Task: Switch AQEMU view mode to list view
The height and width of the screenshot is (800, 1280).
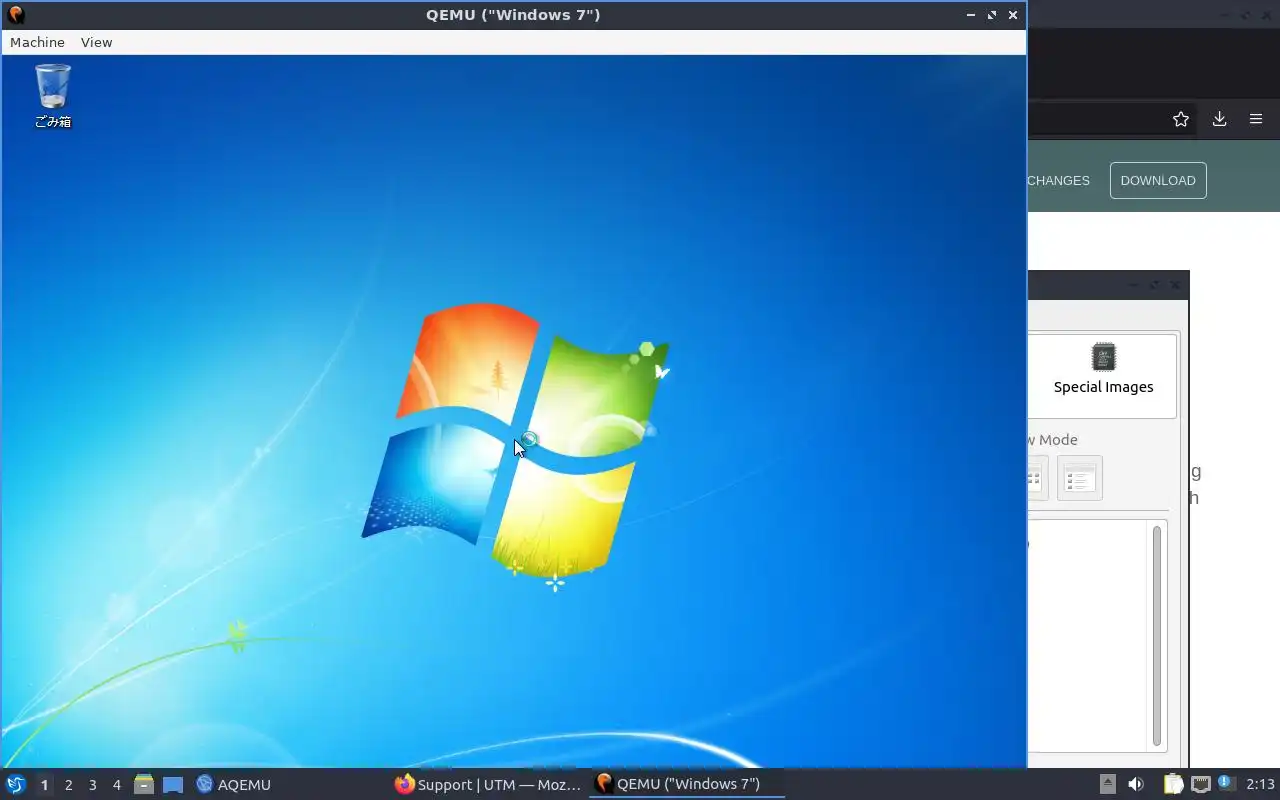Action: tap(1080, 478)
